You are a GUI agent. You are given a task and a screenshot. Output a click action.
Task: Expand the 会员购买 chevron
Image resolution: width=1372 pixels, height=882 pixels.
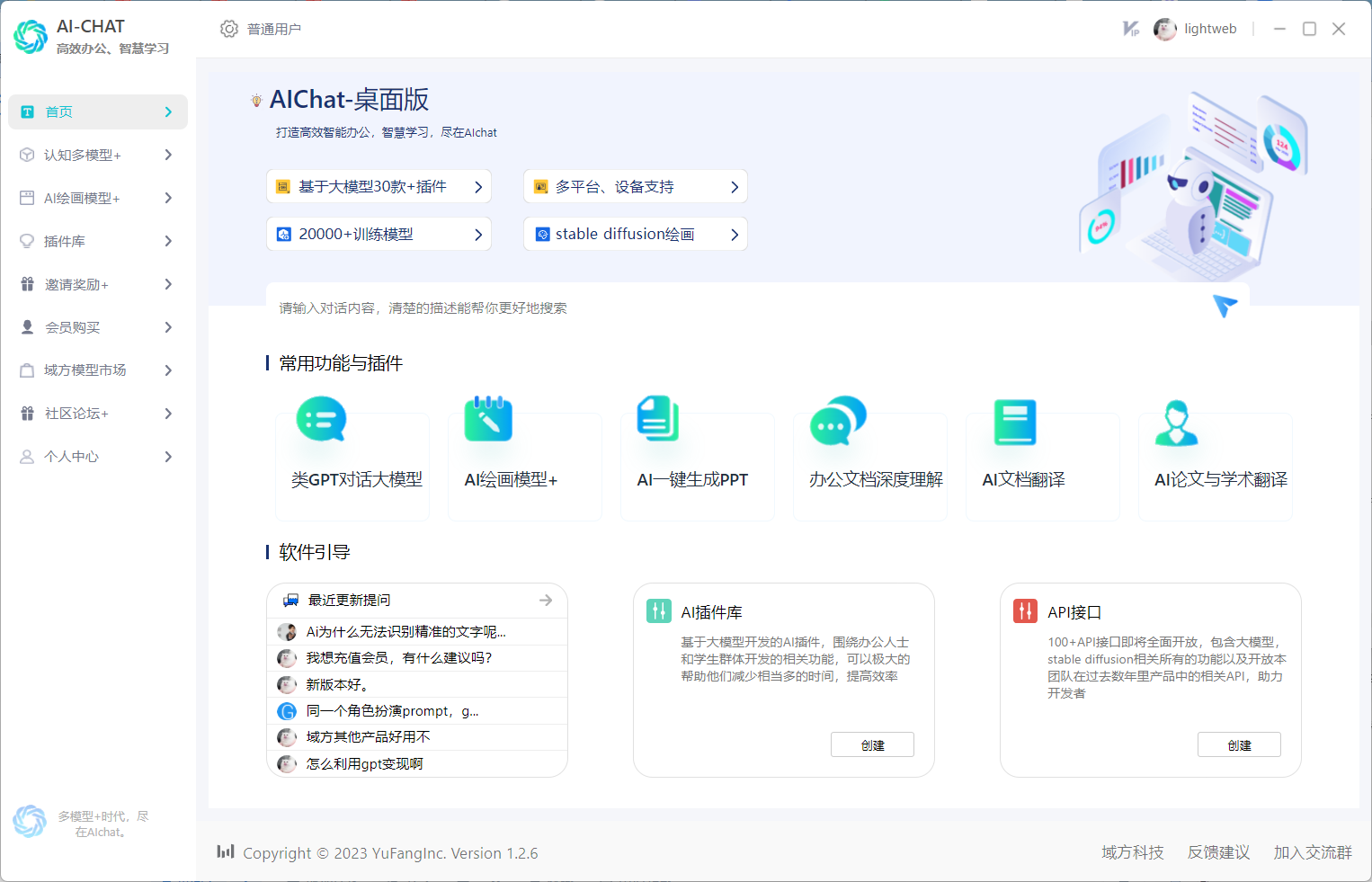(168, 327)
